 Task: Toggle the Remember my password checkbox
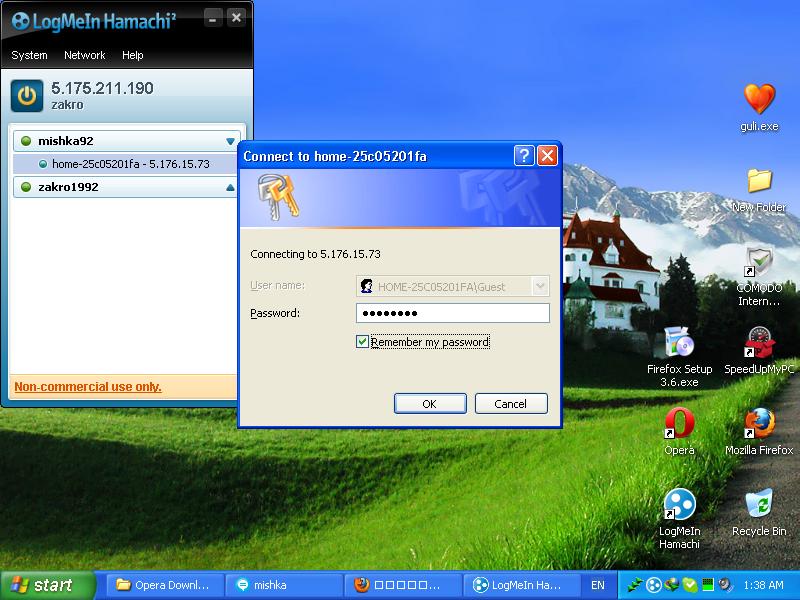pos(362,341)
